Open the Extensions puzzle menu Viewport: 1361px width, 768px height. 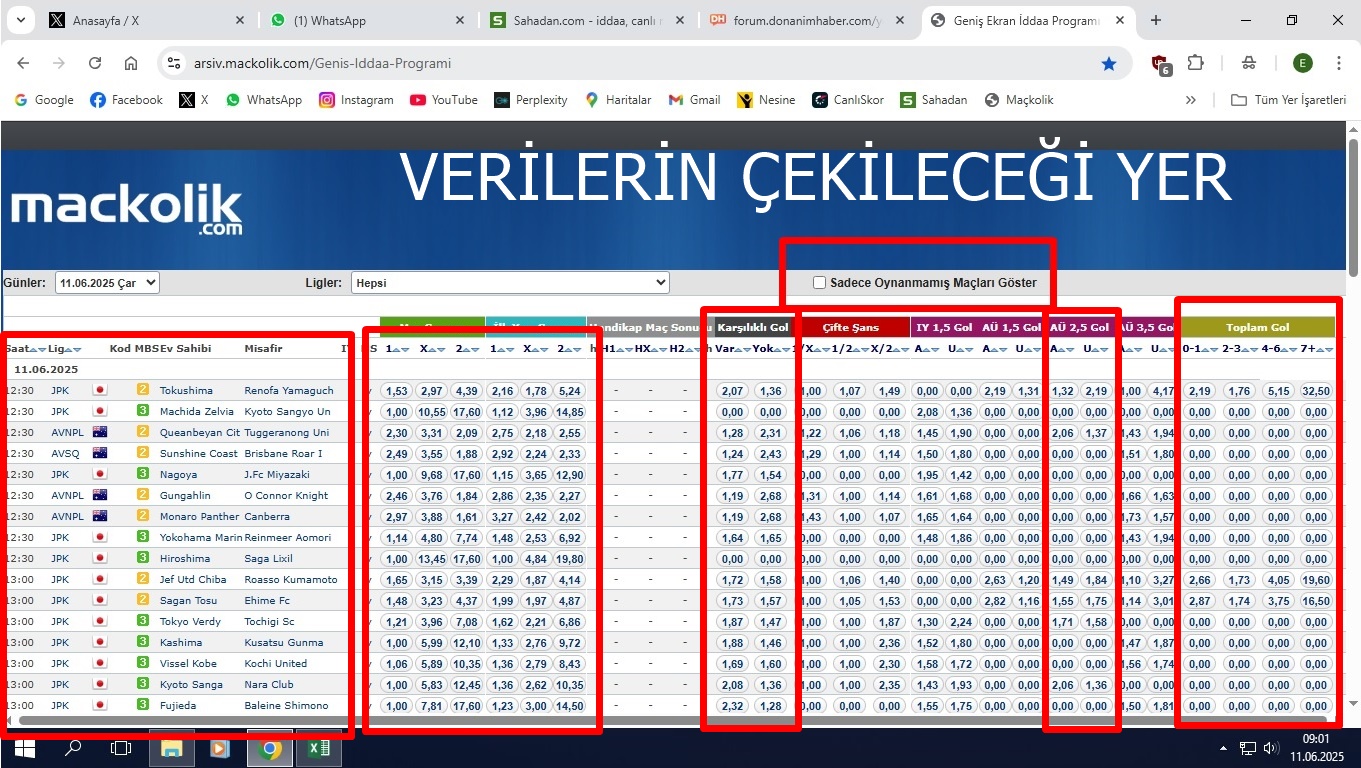(1195, 63)
